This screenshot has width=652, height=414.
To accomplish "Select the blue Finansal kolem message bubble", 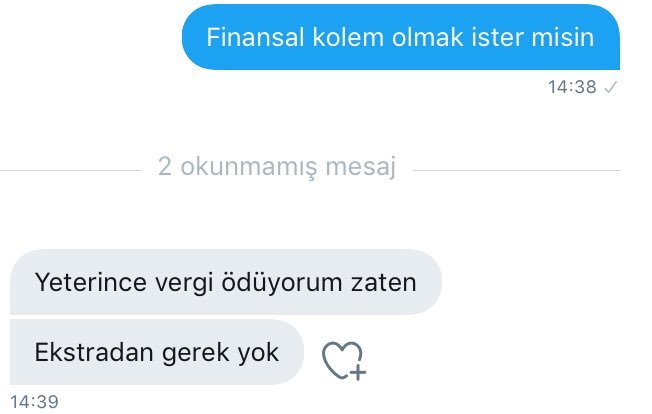I will [400, 37].
